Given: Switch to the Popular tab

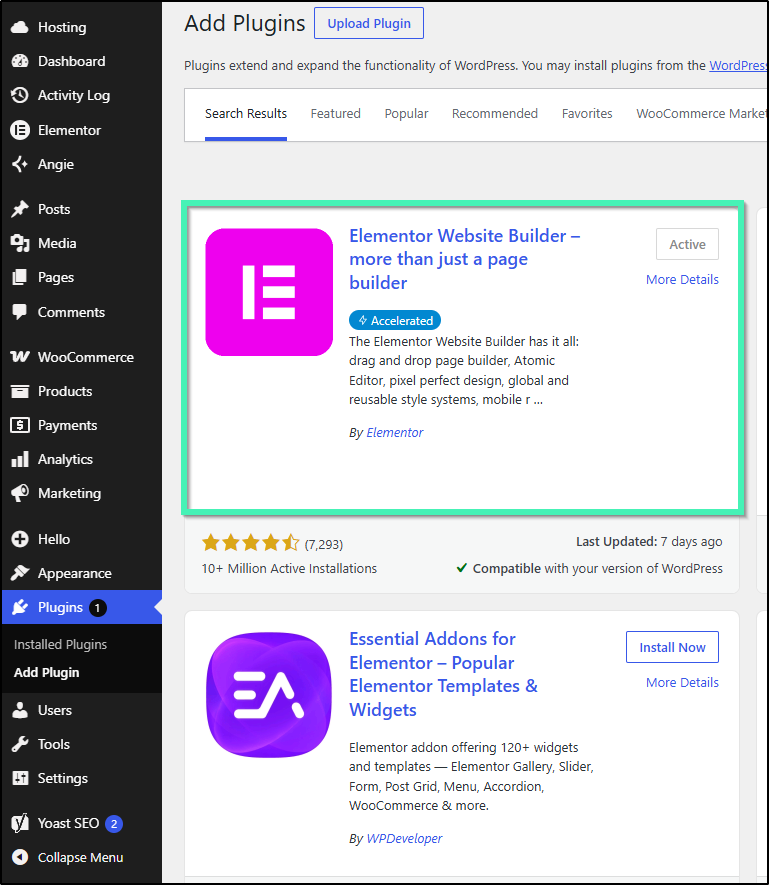Looking at the screenshot, I should [x=407, y=113].
